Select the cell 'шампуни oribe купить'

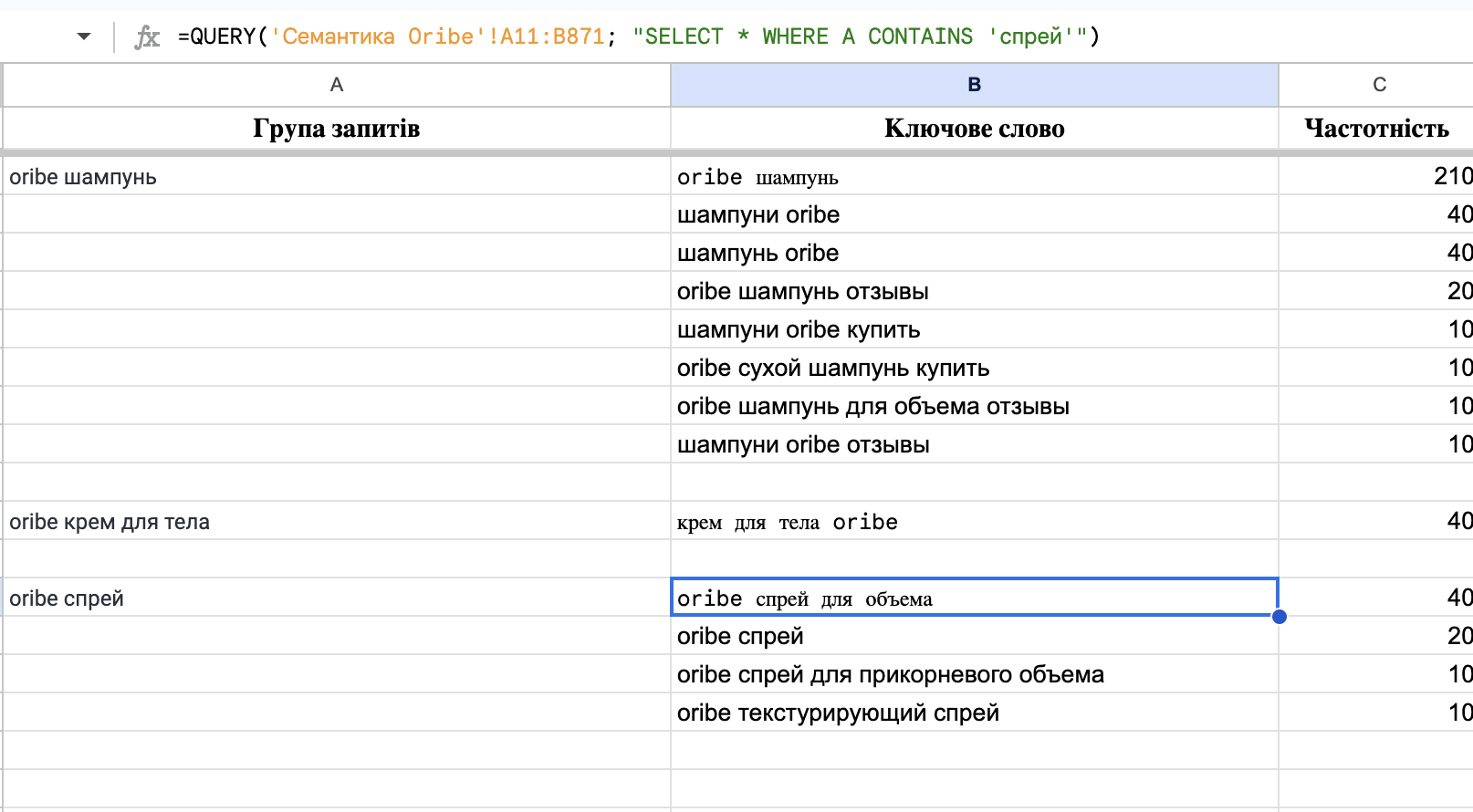click(975, 329)
